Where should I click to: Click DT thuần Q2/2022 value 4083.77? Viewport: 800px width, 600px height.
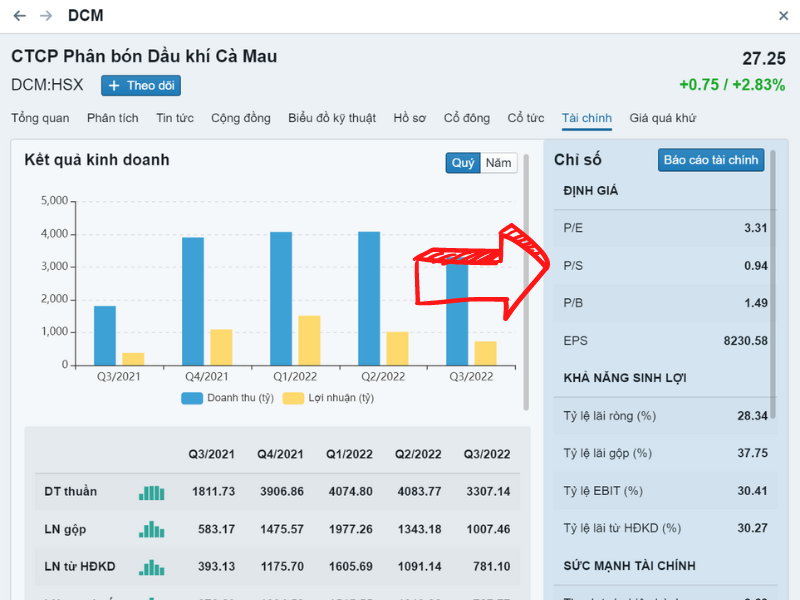[x=419, y=492]
